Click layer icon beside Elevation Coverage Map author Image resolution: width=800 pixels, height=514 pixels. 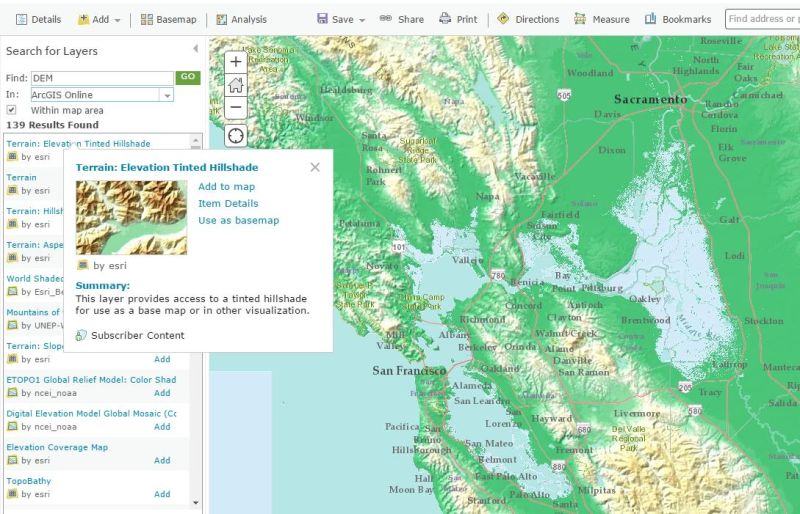point(12,460)
